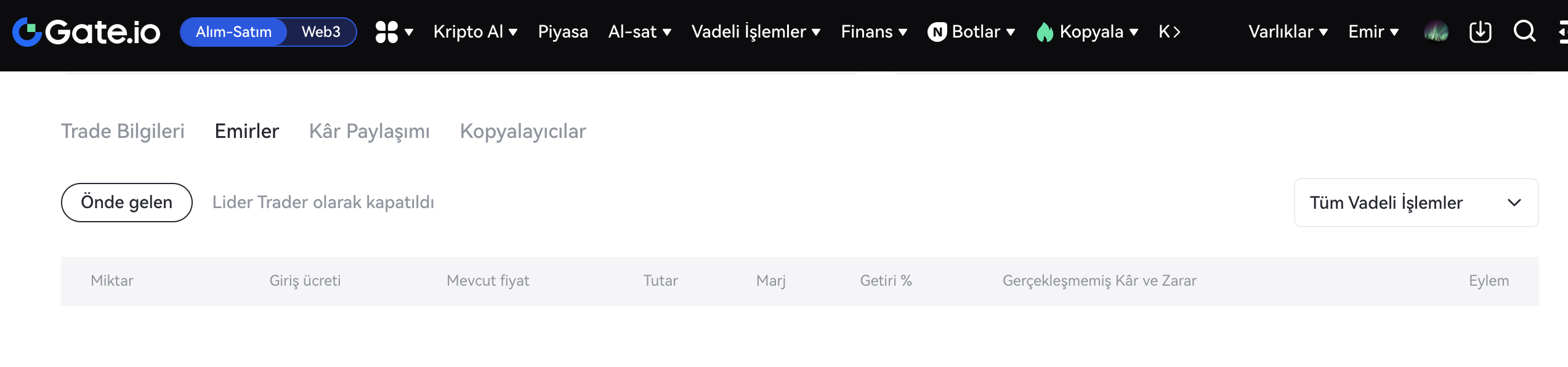Viewport: 1568px width, 367px height.
Task: Click the Gate.io logo
Action: pyautogui.click(x=86, y=32)
